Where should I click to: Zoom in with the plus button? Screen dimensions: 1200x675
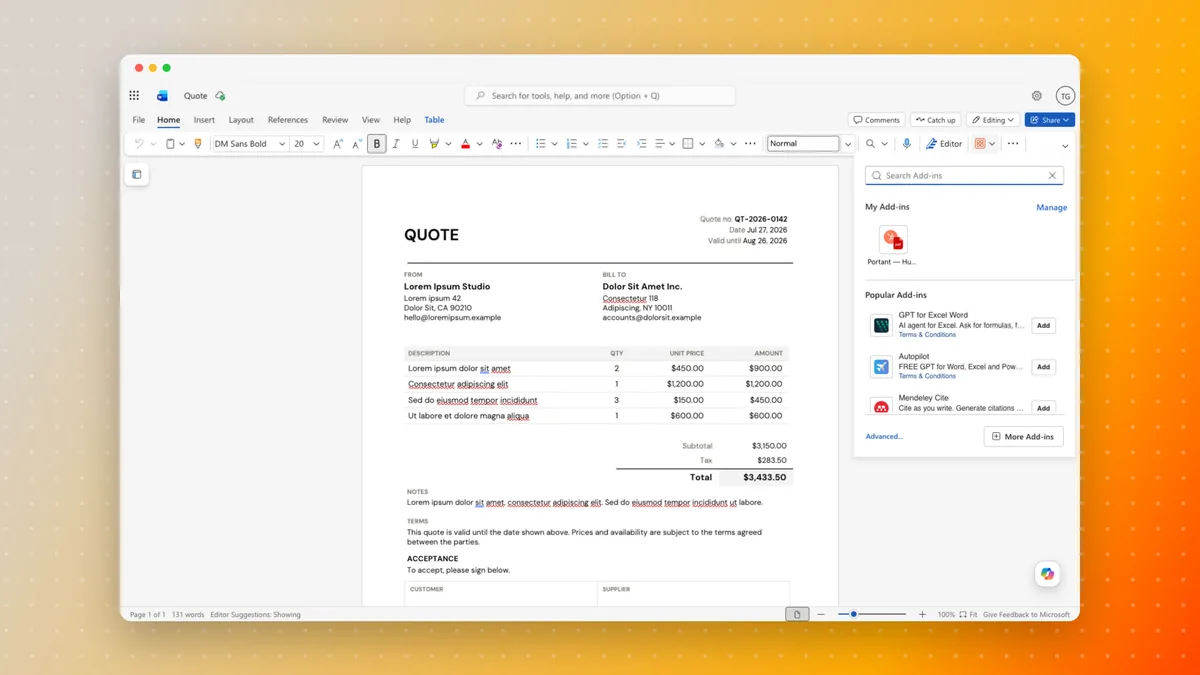(x=922, y=614)
